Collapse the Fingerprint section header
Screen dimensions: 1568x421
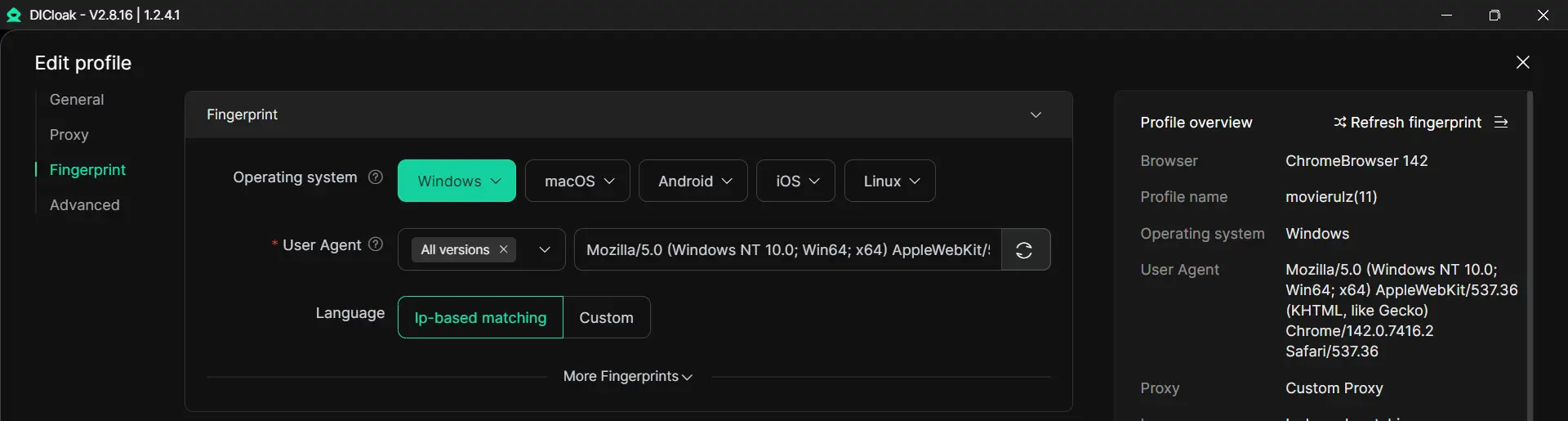[x=1036, y=115]
